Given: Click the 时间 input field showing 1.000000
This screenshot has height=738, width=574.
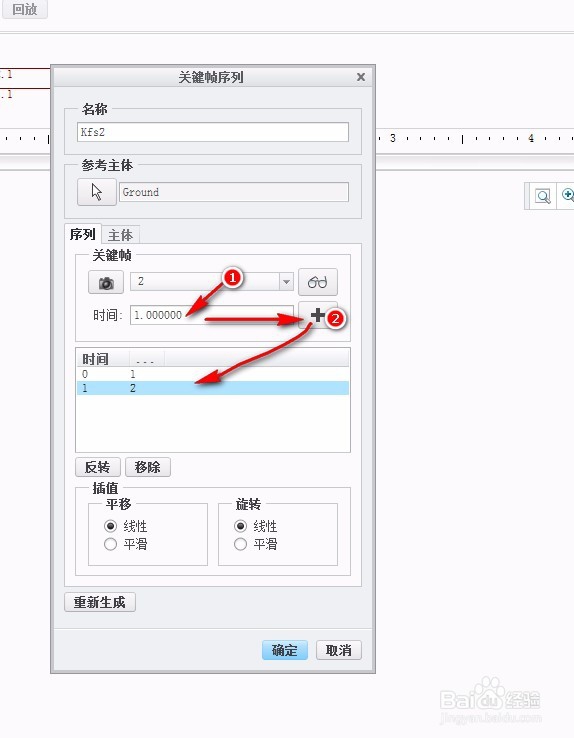Looking at the screenshot, I should coord(212,315).
